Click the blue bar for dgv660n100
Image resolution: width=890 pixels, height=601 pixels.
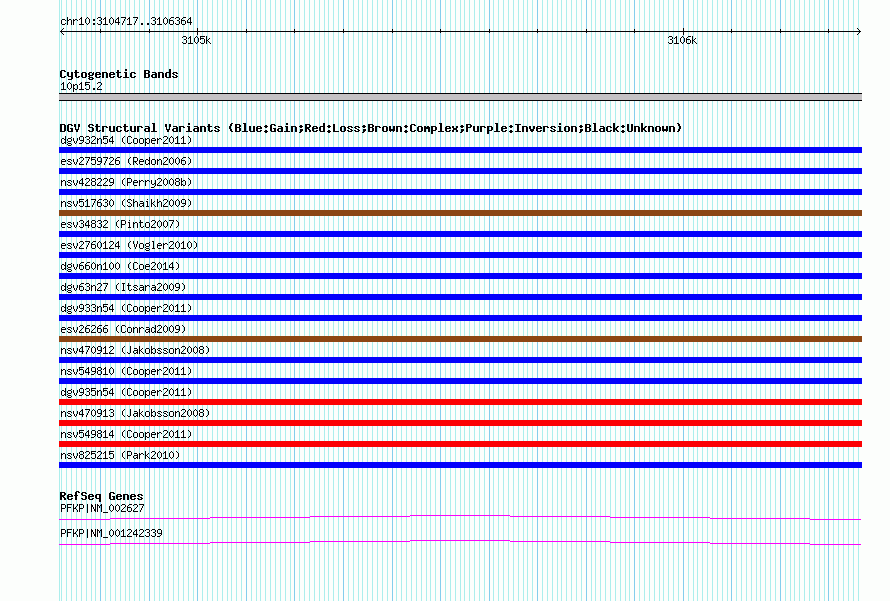tap(460, 276)
